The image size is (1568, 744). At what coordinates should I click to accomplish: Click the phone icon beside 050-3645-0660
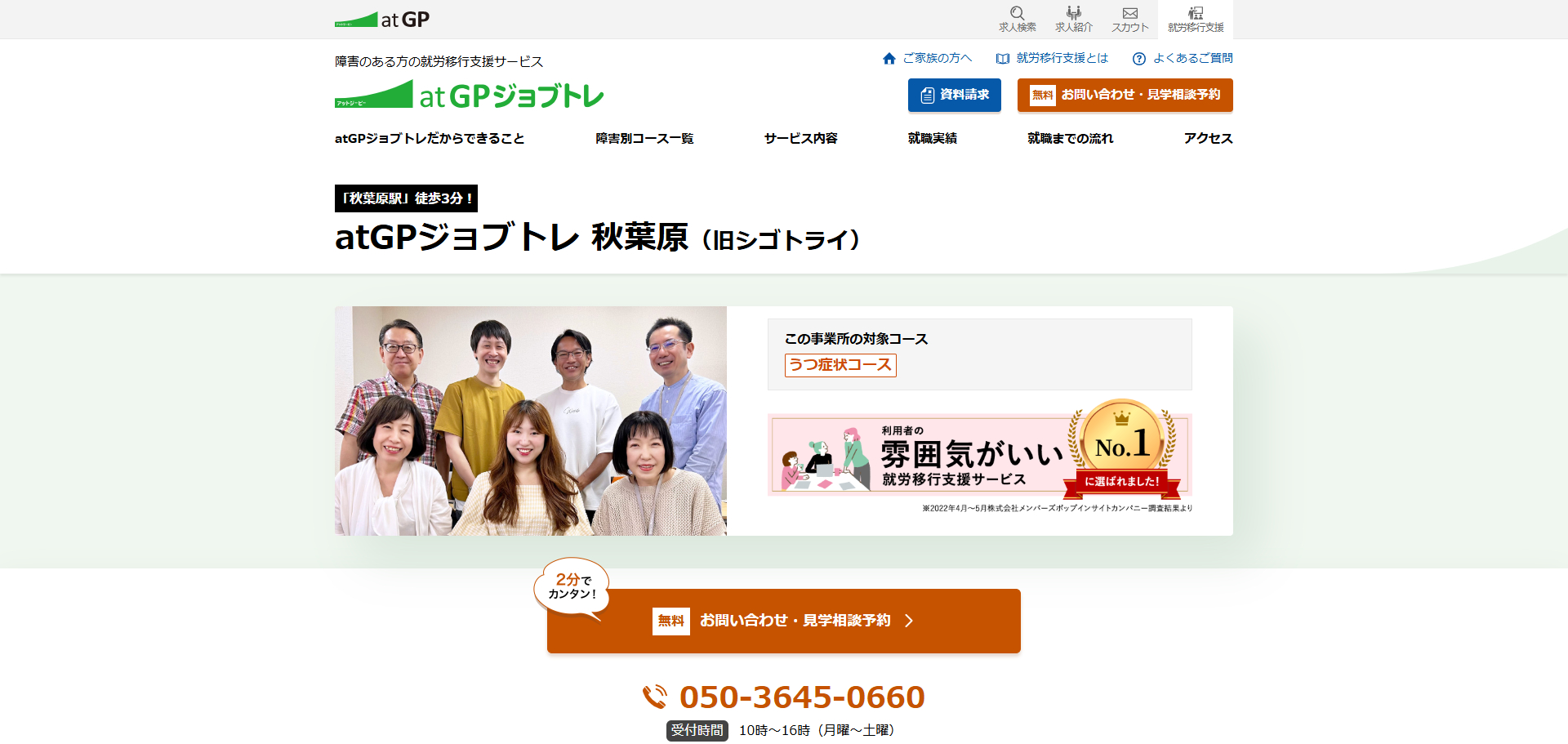click(655, 697)
